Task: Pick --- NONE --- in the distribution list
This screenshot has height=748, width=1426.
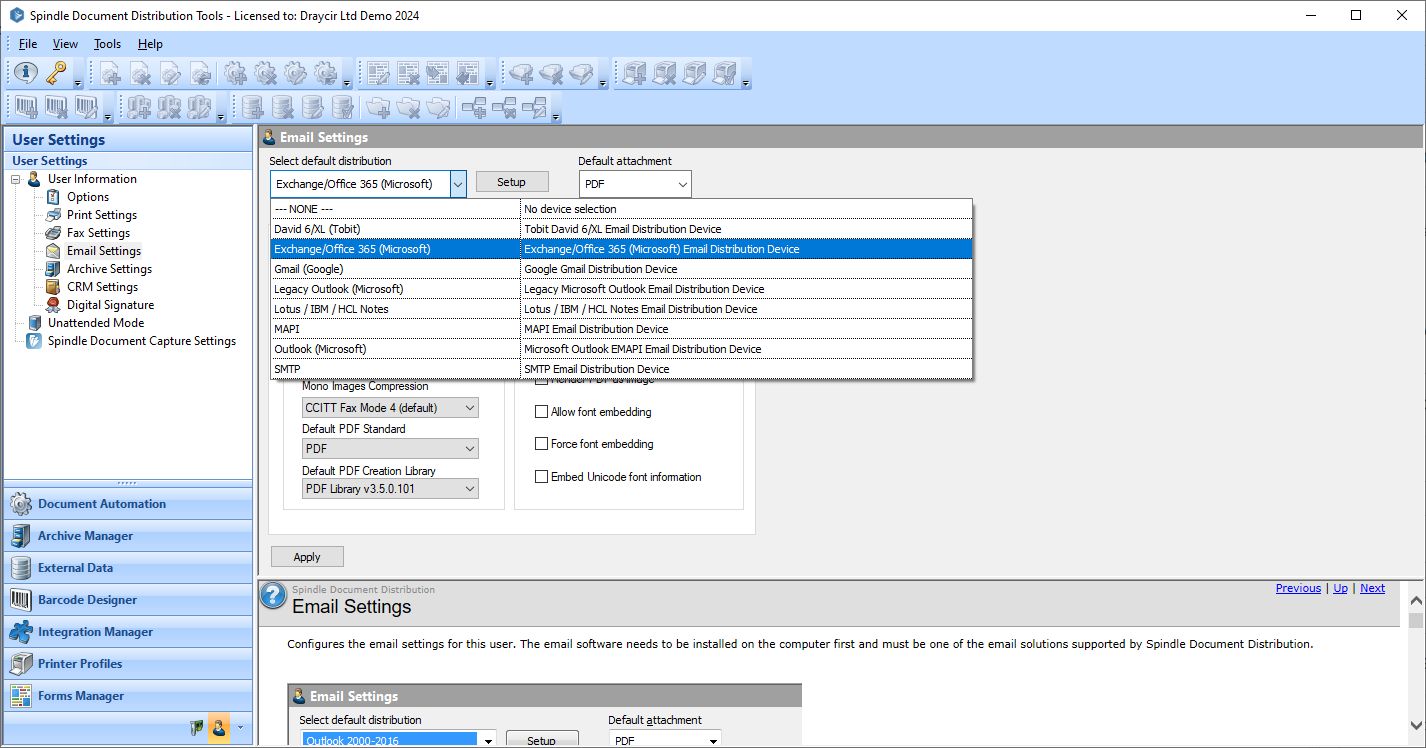Action: pyautogui.click(x=621, y=209)
